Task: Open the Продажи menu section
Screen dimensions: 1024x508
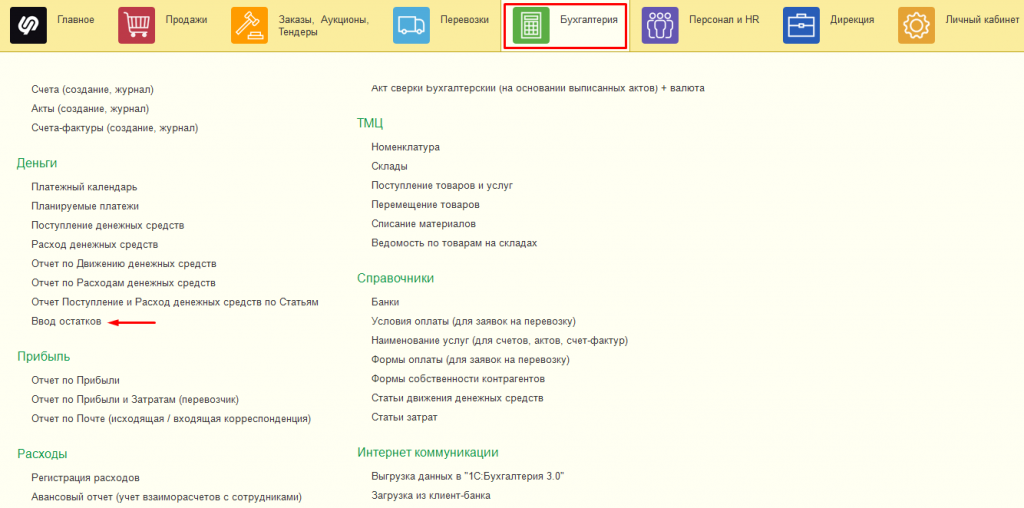Action: 186,20
